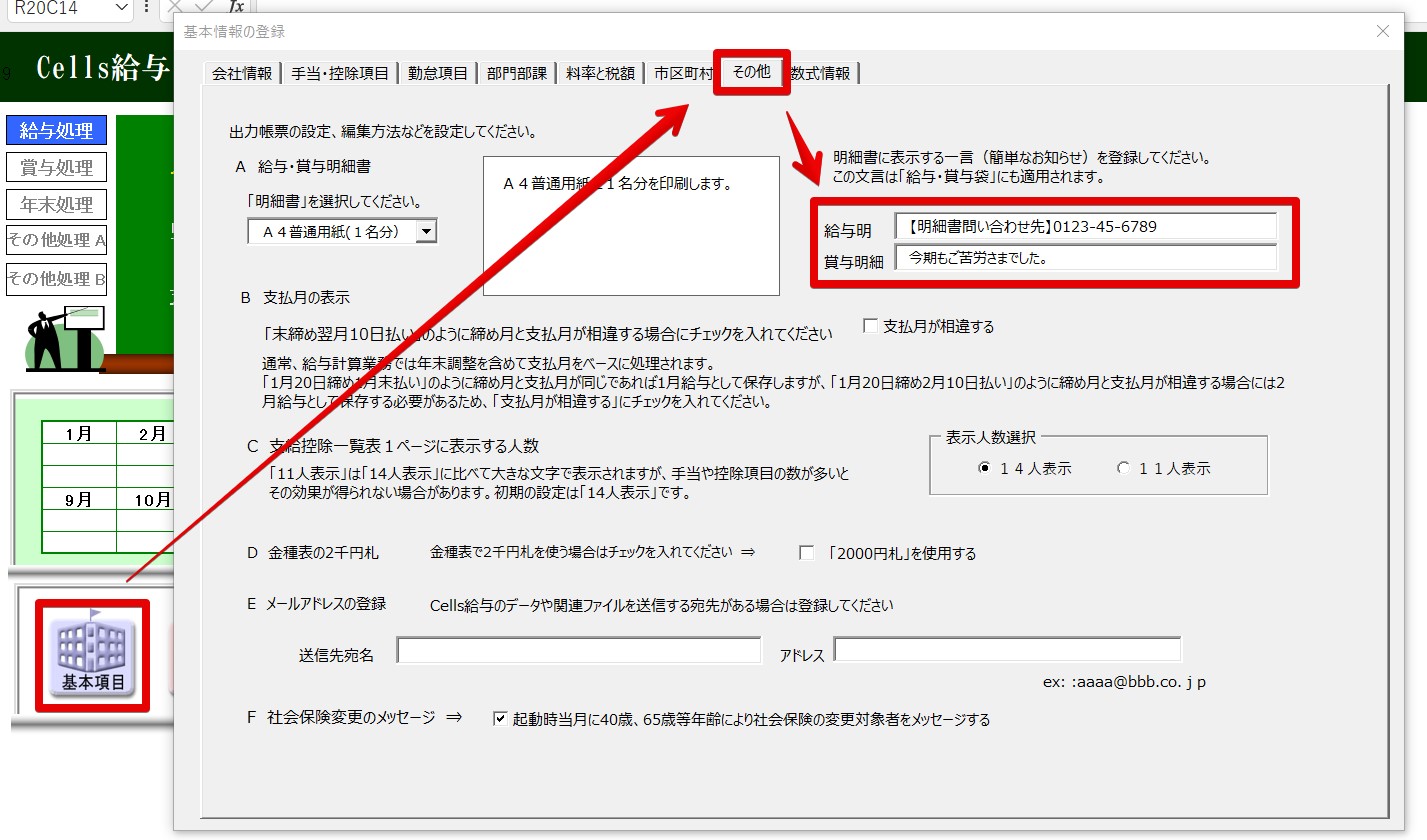
Task: Open 年末処理 in the side menu
Action: pyautogui.click(x=56, y=204)
